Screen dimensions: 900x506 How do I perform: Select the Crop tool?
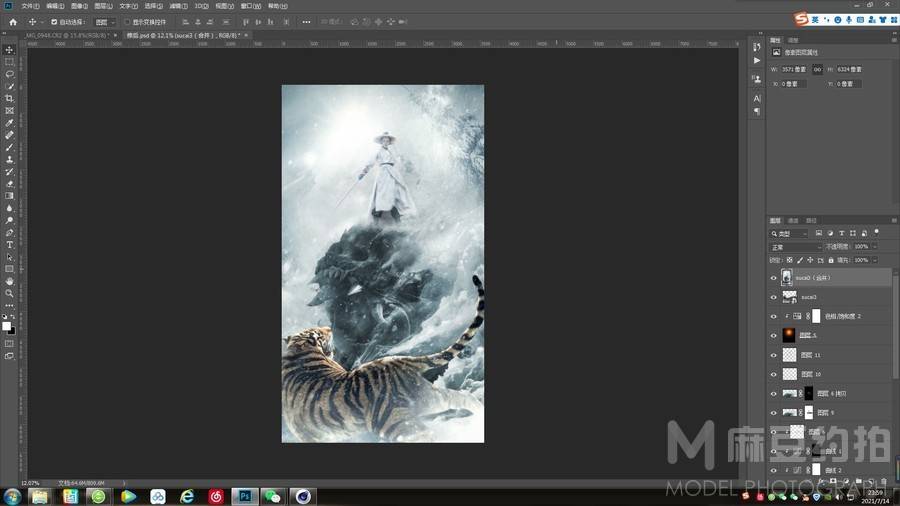9,99
